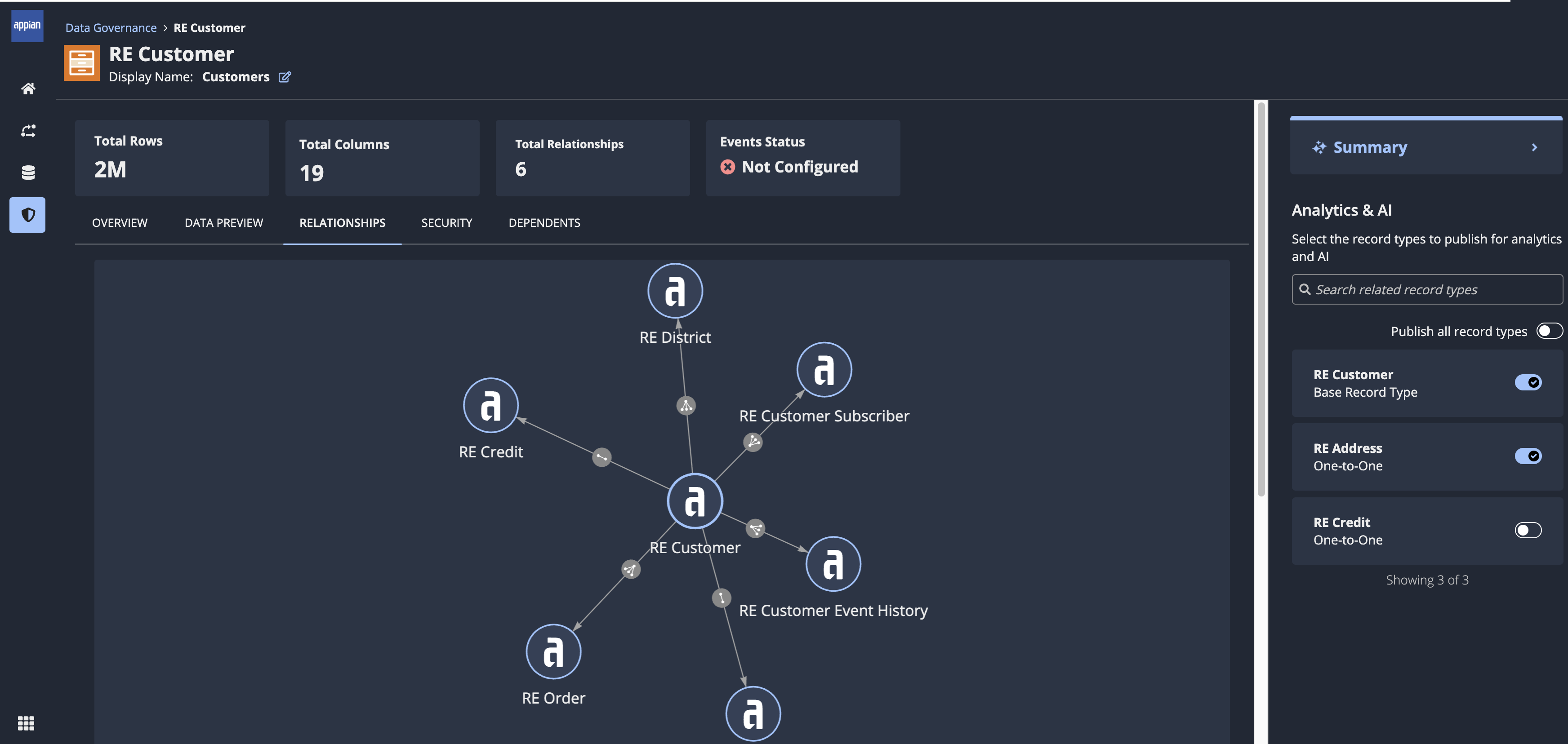Open the Data Preview tab

pyautogui.click(x=223, y=223)
